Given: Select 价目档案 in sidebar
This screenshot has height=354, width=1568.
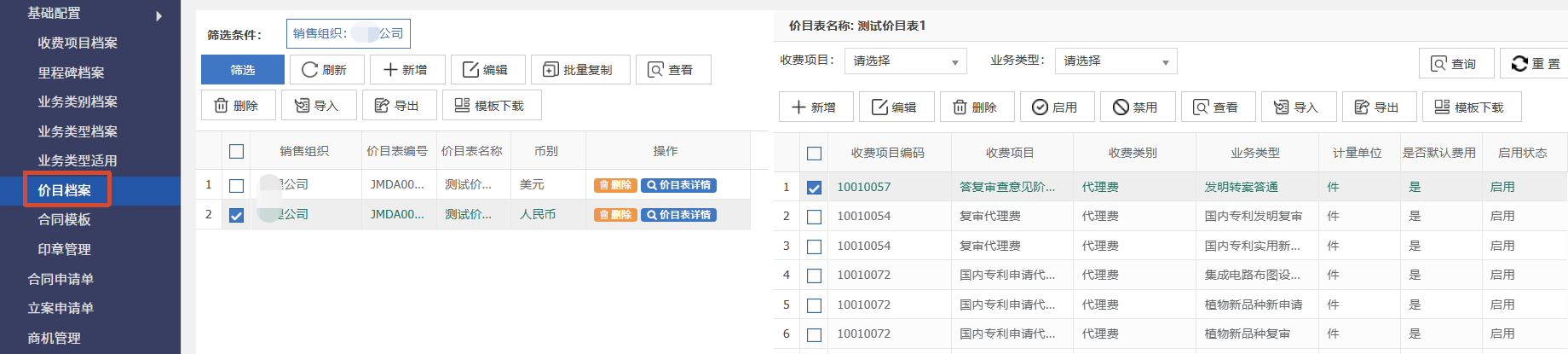Looking at the screenshot, I should [x=65, y=190].
